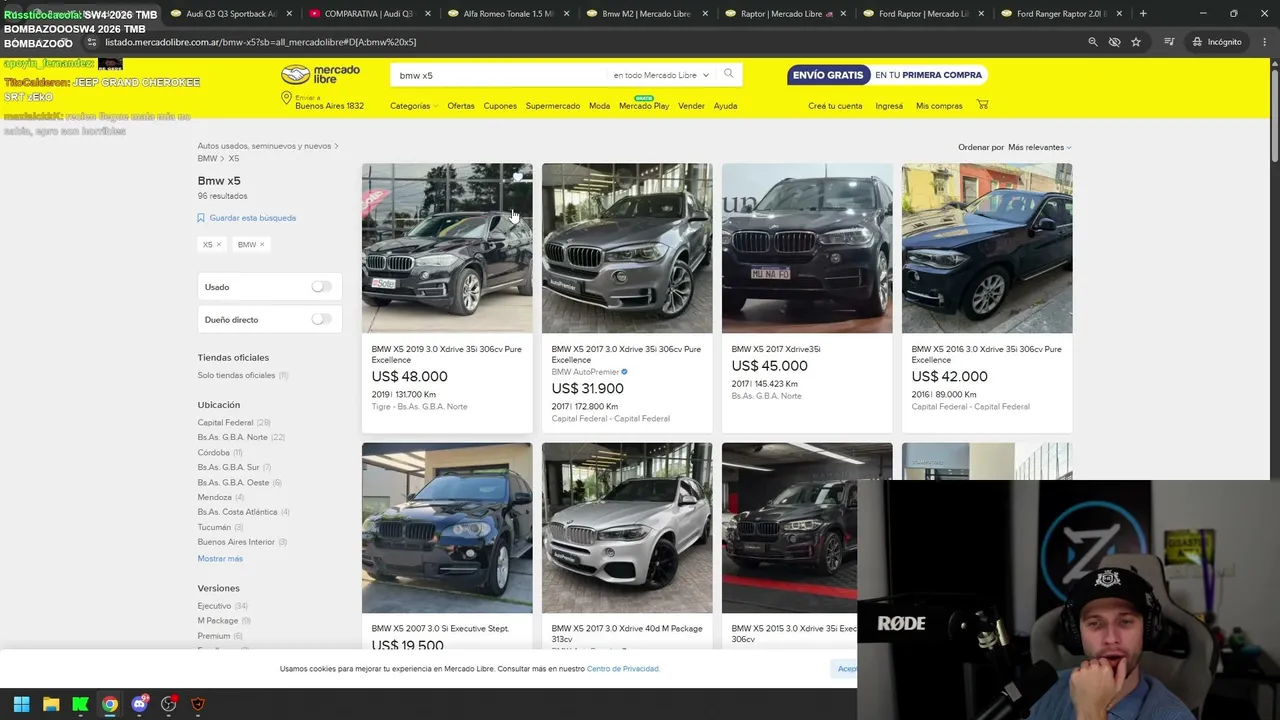
Task: Open the Ofertas menu link
Action: click(x=461, y=106)
